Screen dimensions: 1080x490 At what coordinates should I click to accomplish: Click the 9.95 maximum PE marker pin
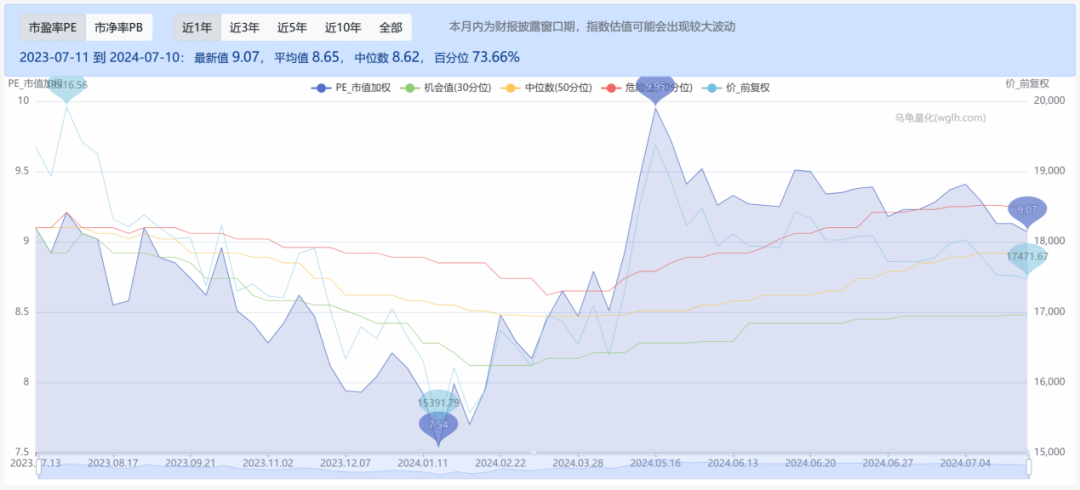coord(656,89)
